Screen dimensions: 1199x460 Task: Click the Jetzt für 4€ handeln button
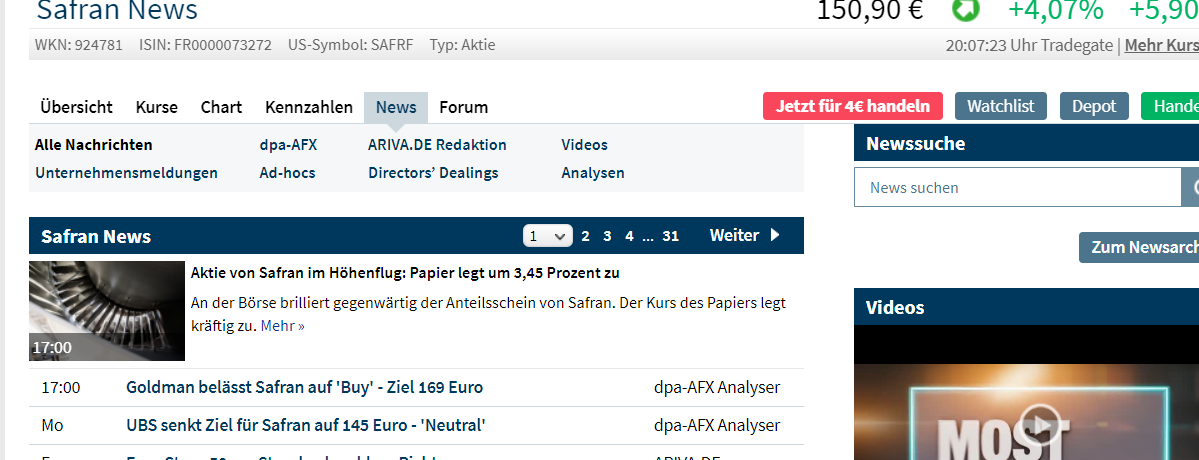coord(852,106)
